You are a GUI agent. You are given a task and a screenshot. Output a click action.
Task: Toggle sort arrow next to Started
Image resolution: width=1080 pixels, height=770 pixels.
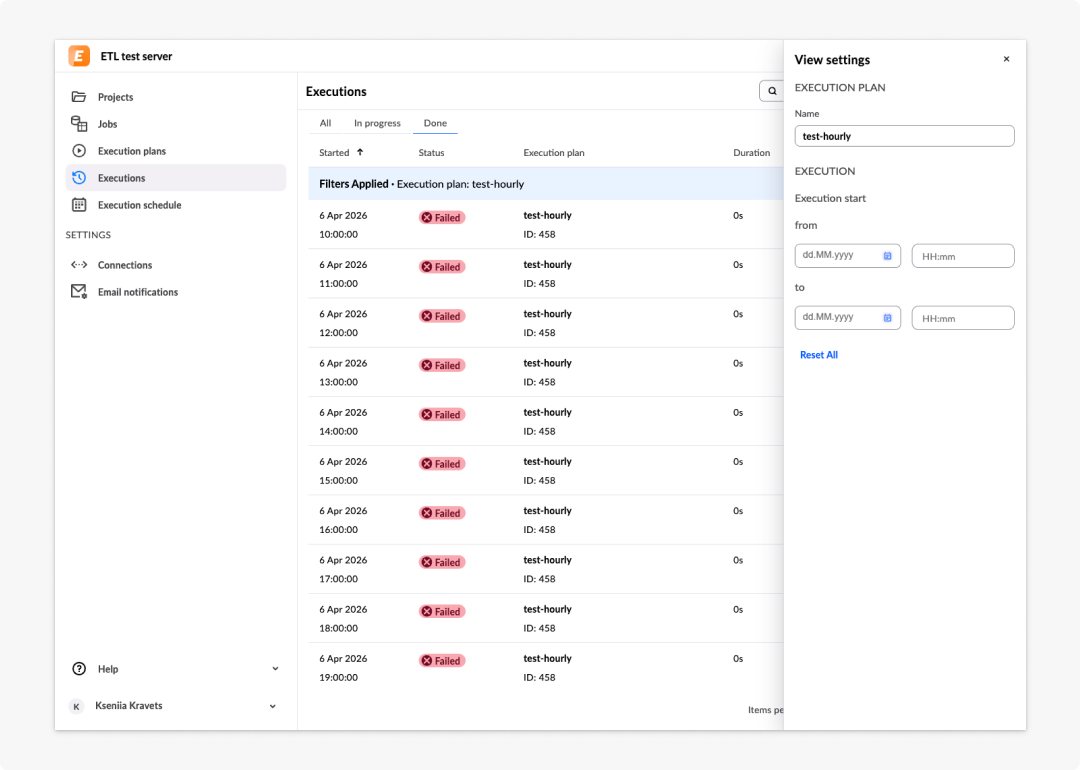(360, 152)
